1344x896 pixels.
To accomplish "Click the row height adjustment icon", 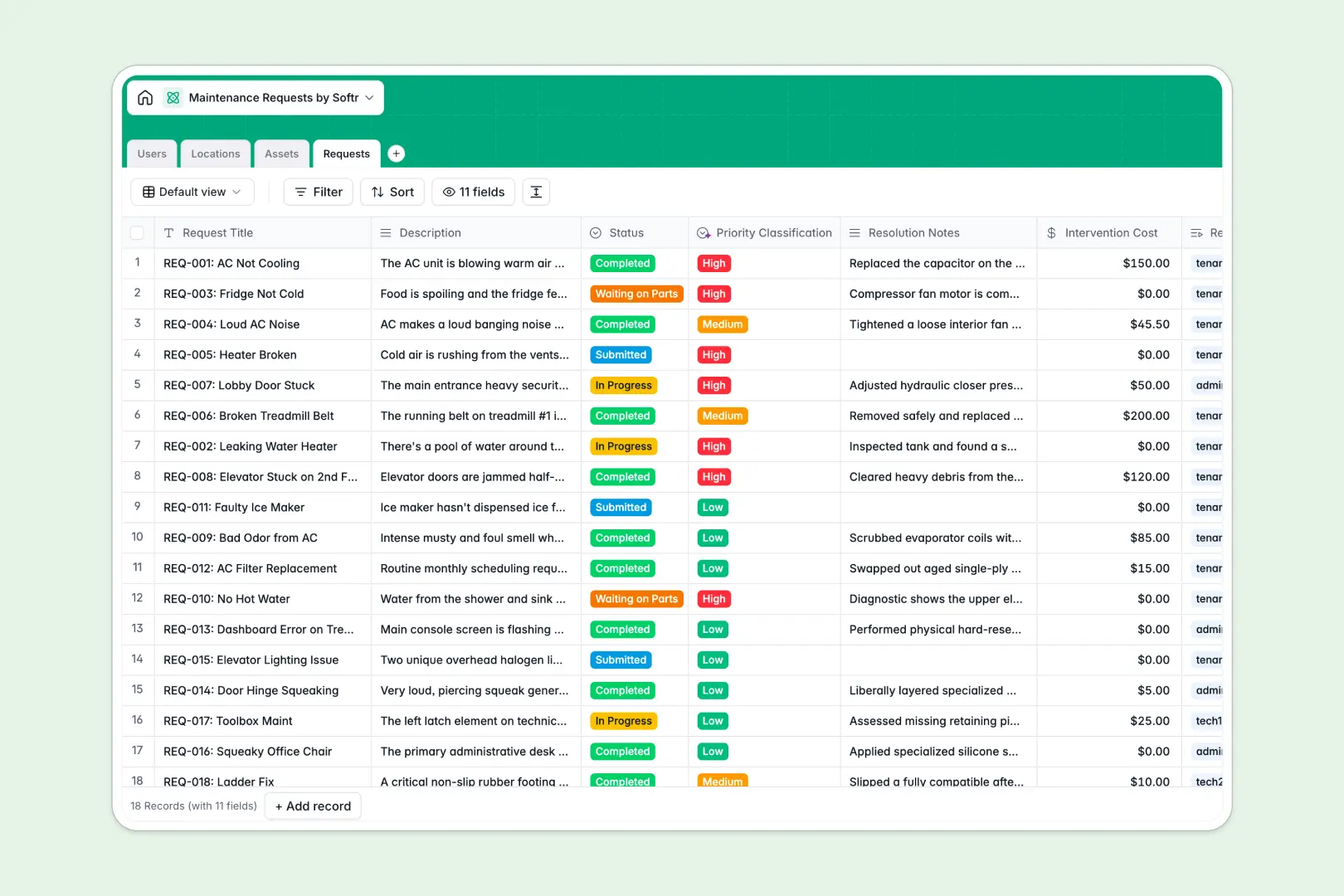I will click(x=536, y=192).
